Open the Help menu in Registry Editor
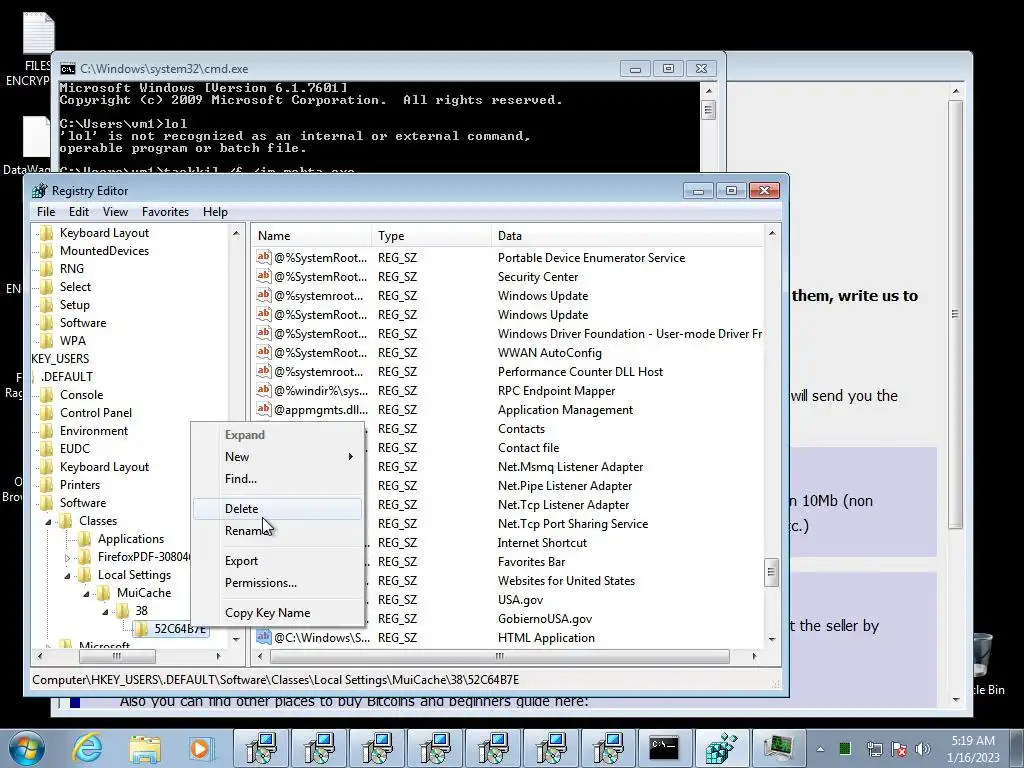 pos(216,212)
